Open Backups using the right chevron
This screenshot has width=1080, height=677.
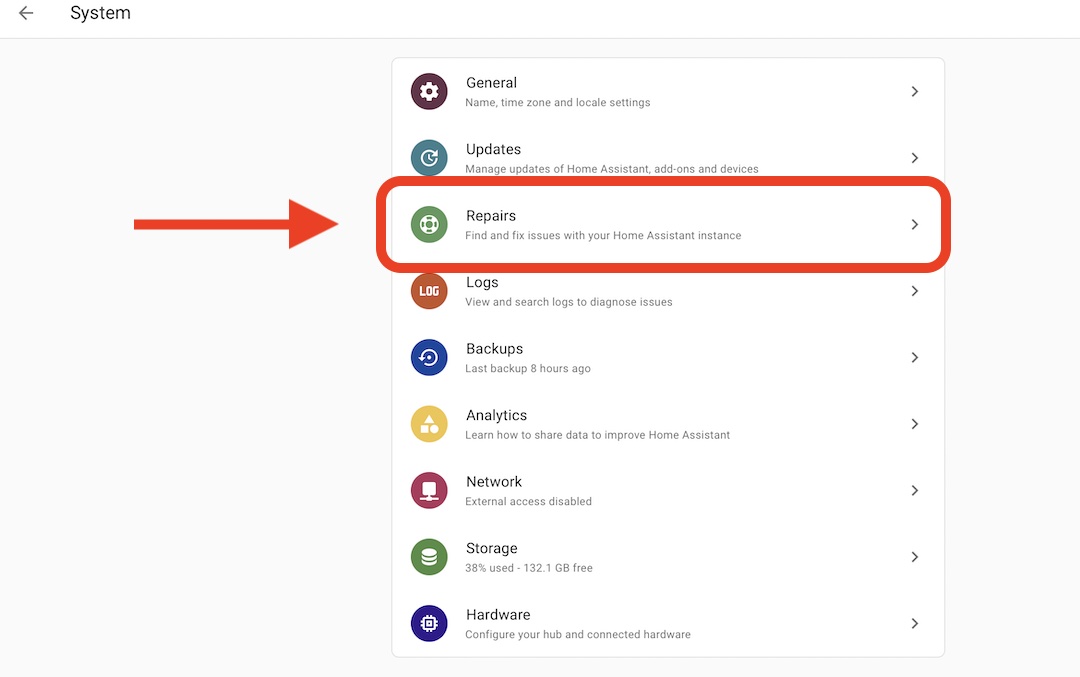pyautogui.click(x=915, y=357)
